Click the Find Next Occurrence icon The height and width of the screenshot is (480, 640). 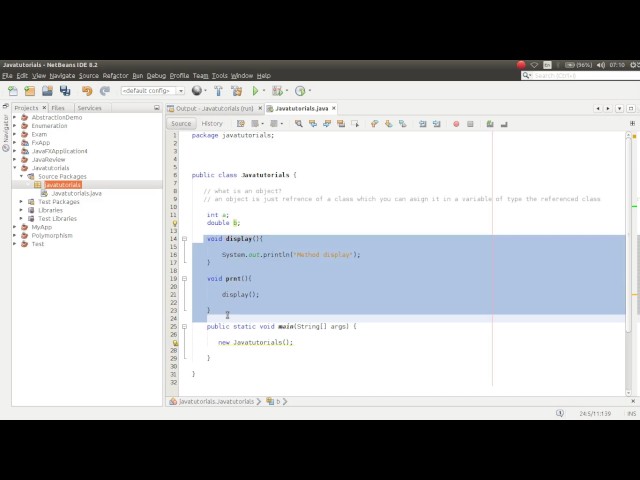(x=327, y=123)
